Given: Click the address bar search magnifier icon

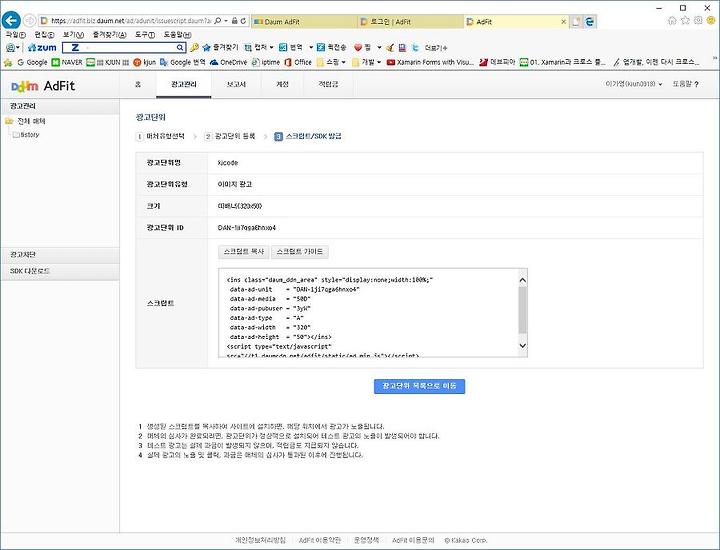Looking at the screenshot, I should [218, 21].
